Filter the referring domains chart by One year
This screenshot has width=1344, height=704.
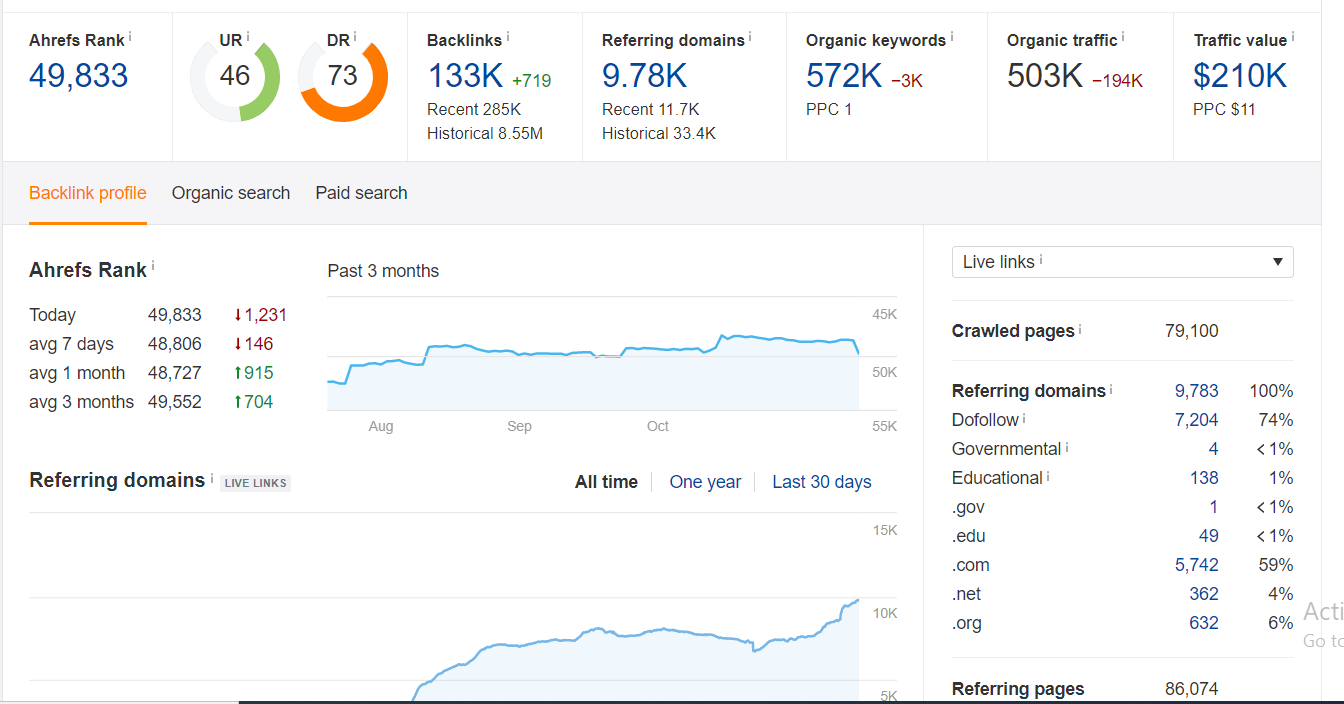[x=705, y=481]
